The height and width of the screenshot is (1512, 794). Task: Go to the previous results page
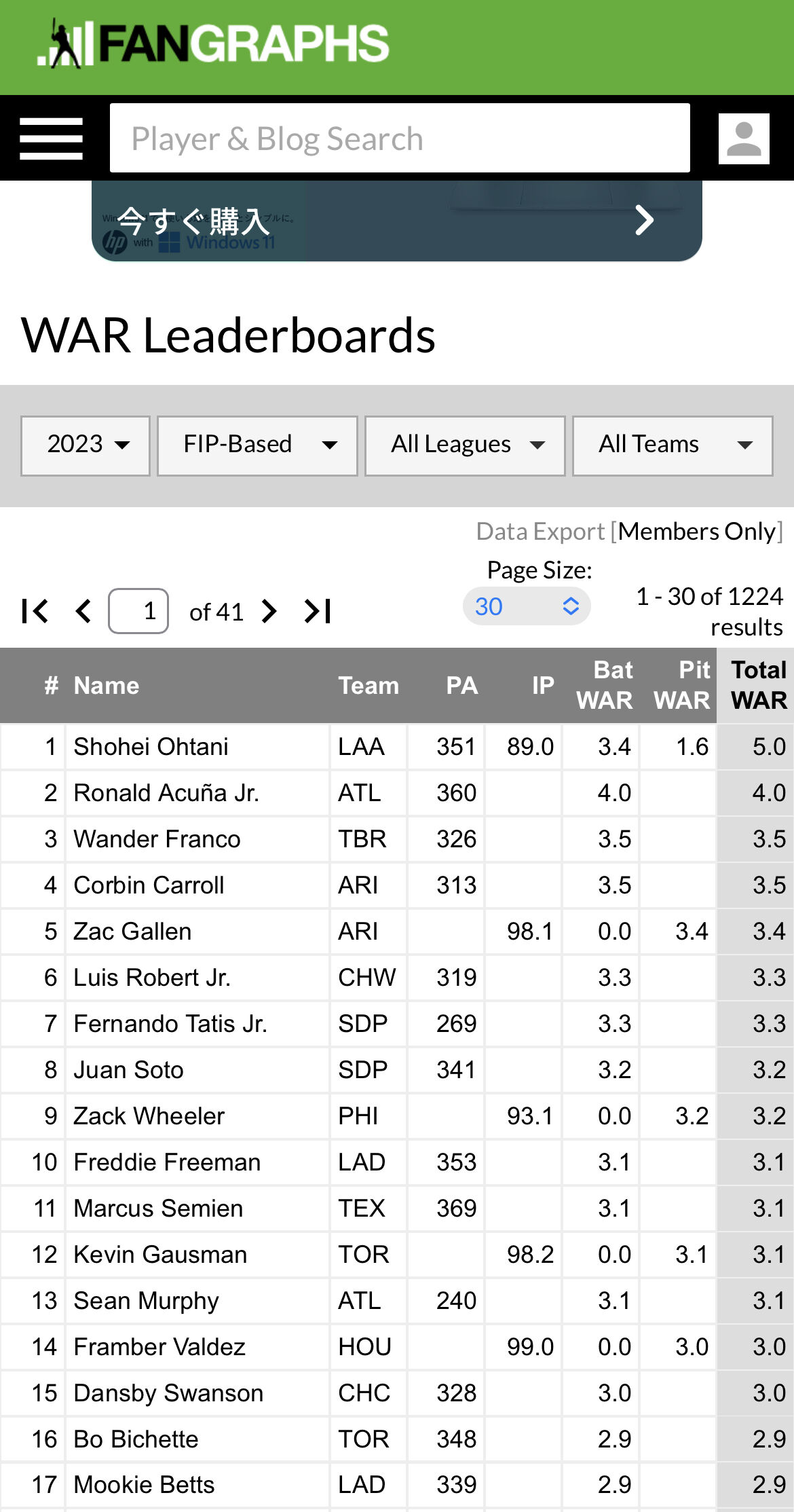pyautogui.click(x=83, y=611)
